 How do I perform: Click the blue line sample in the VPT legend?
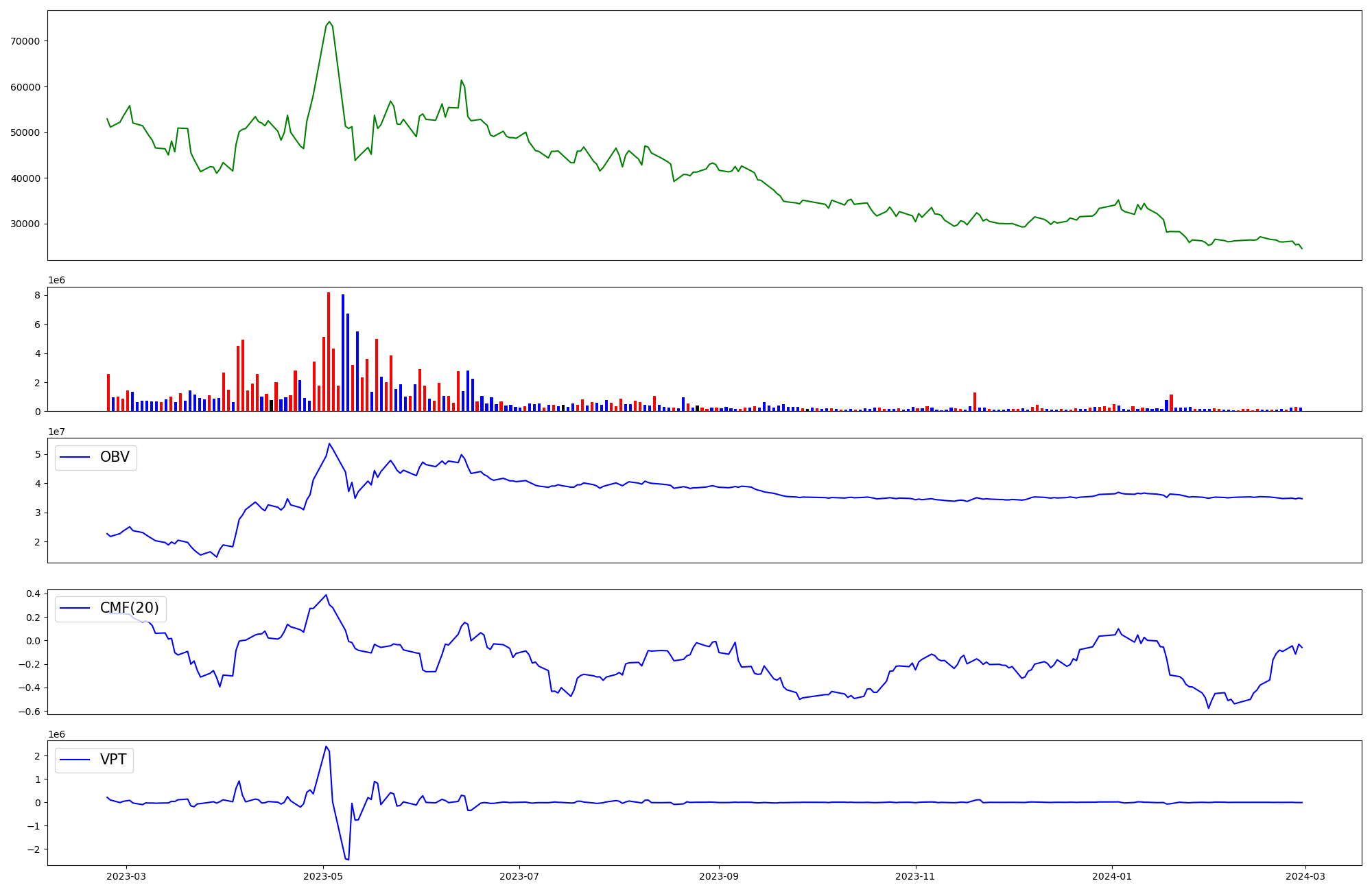click(x=75, y=760)
